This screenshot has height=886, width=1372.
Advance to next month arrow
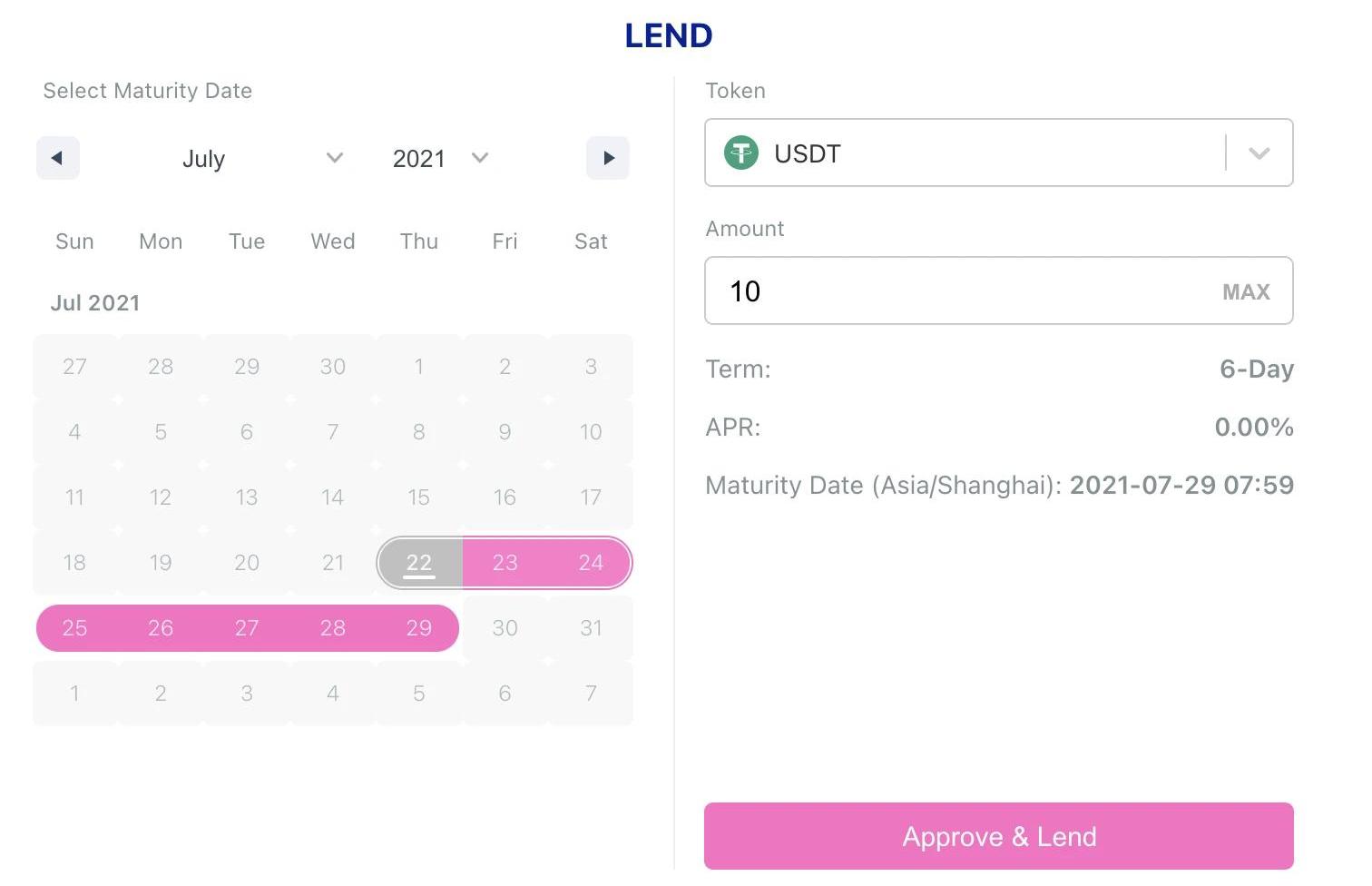608,158
